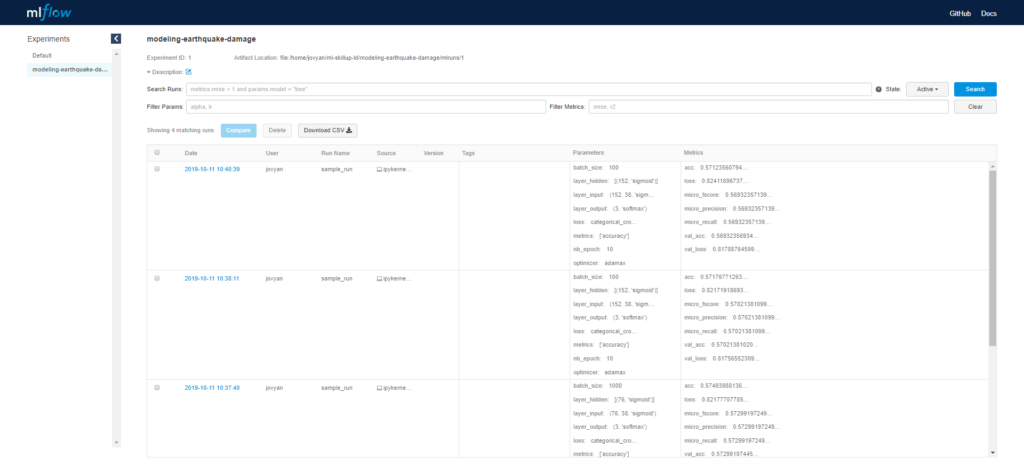Open run 2019-10-11 10:40:39

pos(212,169)
